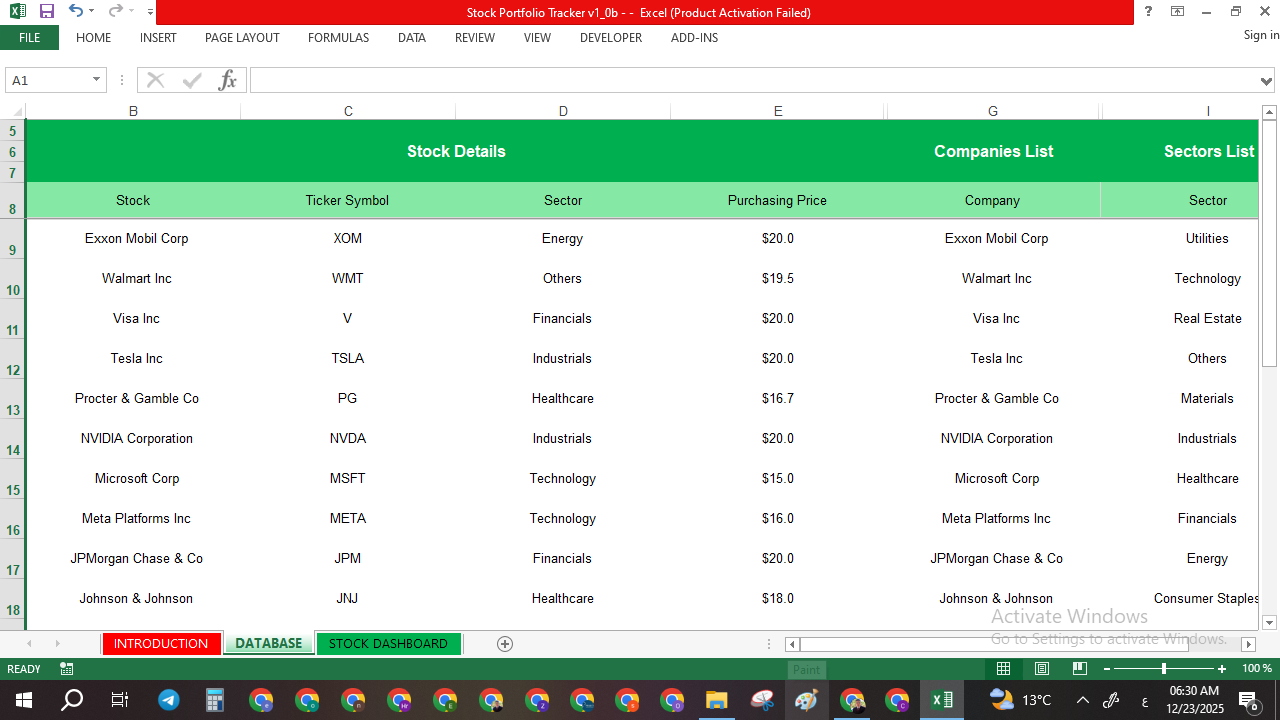Open the PAGE LAYOUT ribbon tab
Viewport: 1280px width, 720px height.
coord(242,38)
